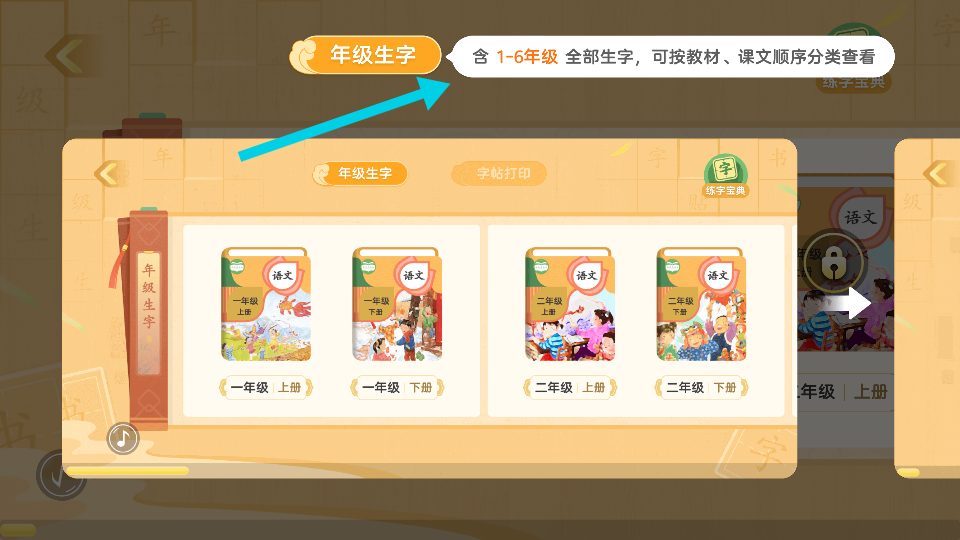Click the dimmed top-left back arrow
Image resolution: width=960 pixels, height=540 pixels.
click(65, 56)
